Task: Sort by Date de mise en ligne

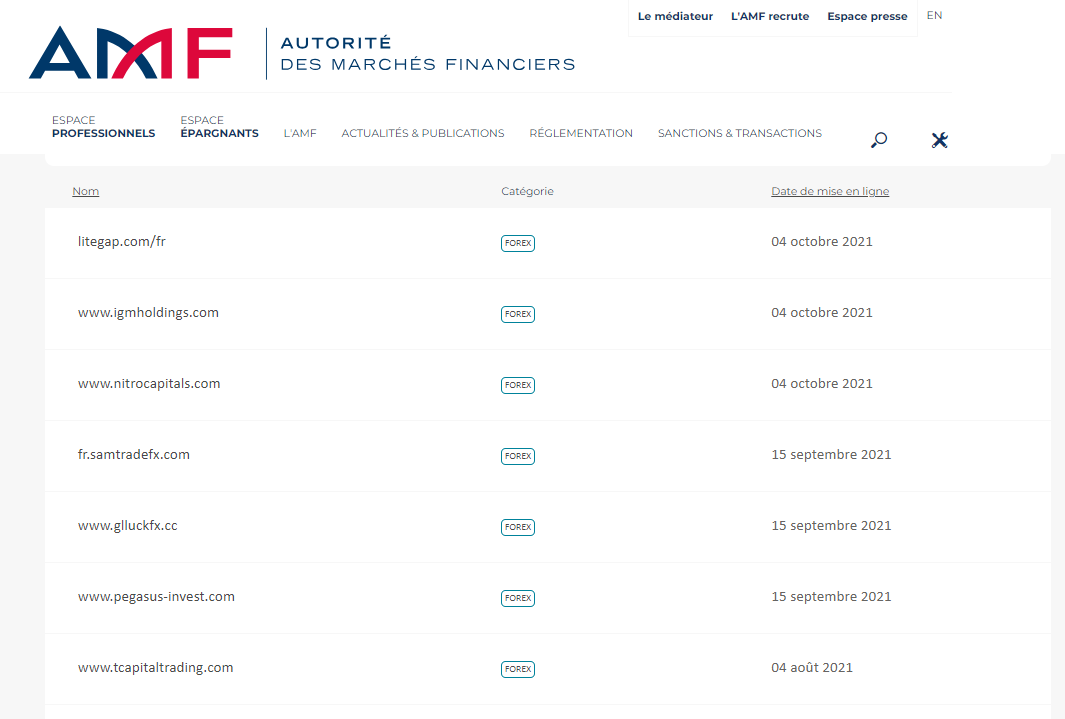Action: [x=829, y=191]
